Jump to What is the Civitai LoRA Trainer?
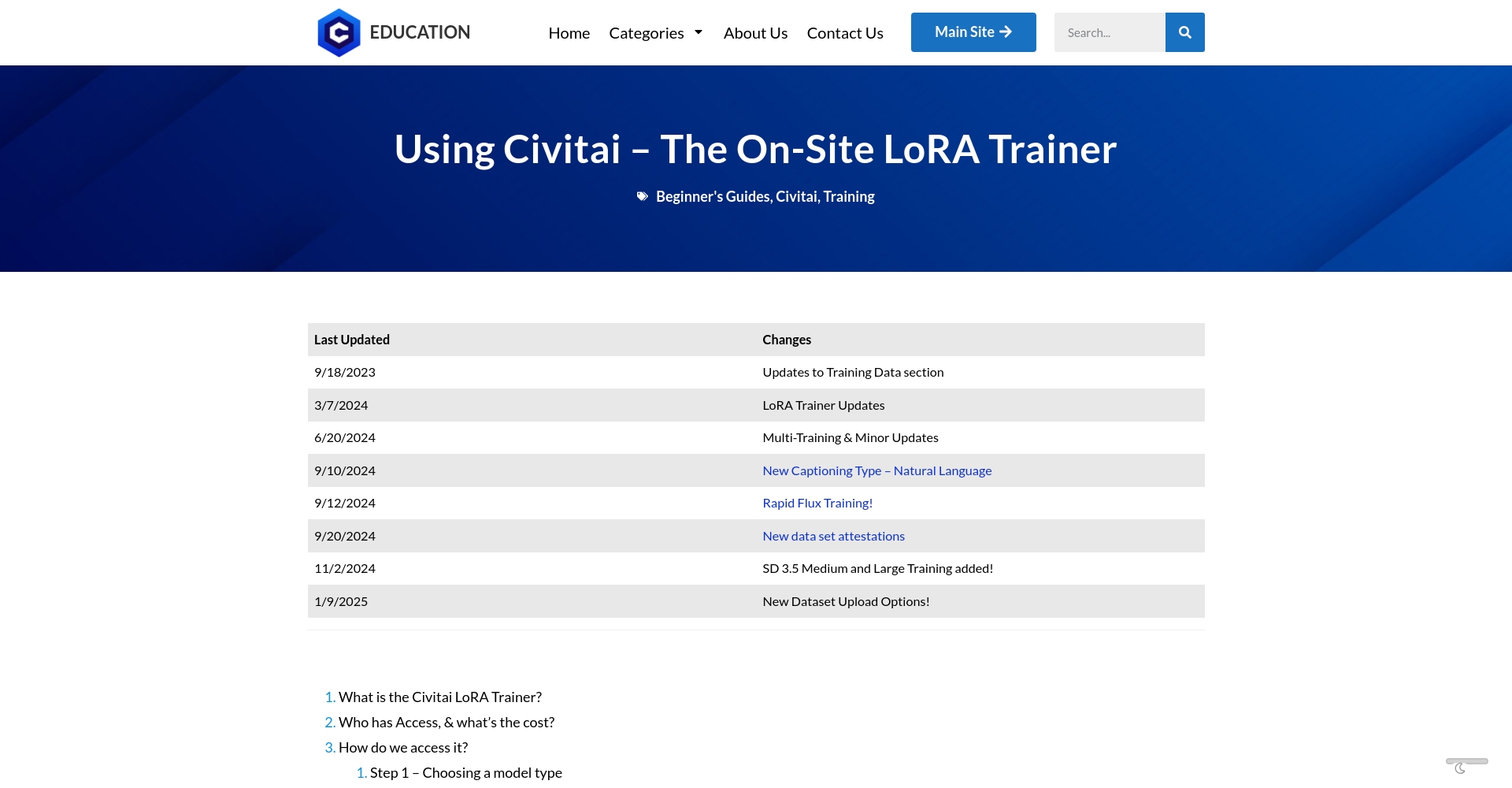This screenshot has width=1512, height=788. pos(439,697)
